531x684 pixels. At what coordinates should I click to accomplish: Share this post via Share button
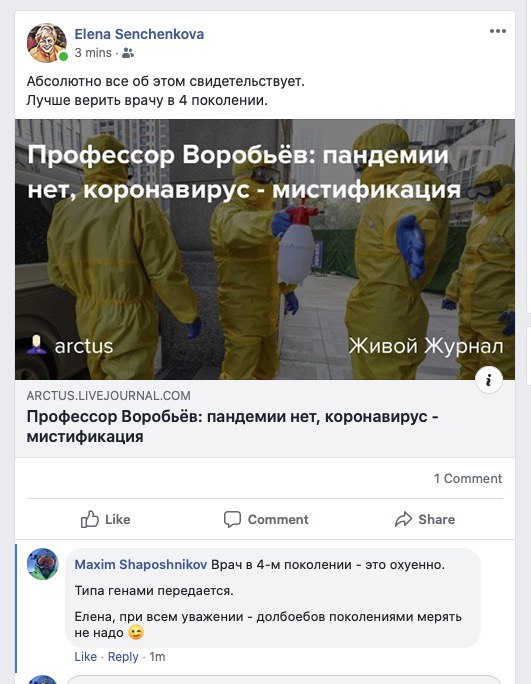pos(425,519)
